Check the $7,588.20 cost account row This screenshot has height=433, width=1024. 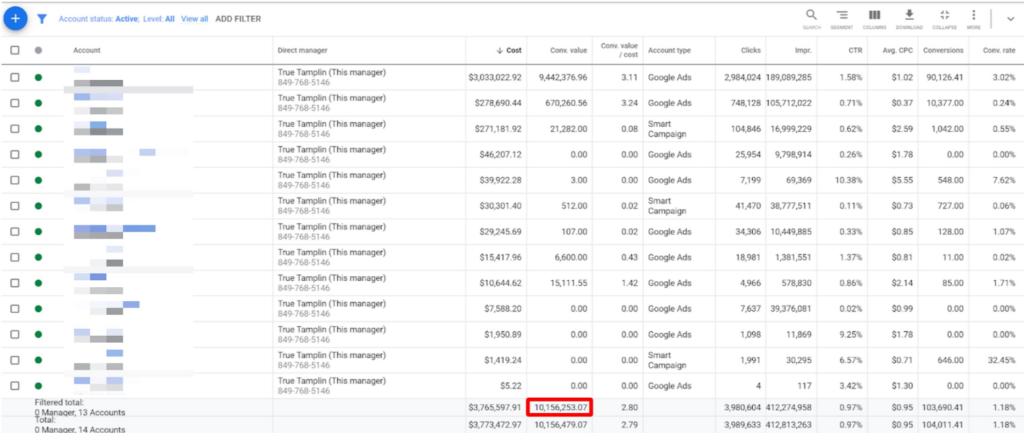tap(15, 309)
